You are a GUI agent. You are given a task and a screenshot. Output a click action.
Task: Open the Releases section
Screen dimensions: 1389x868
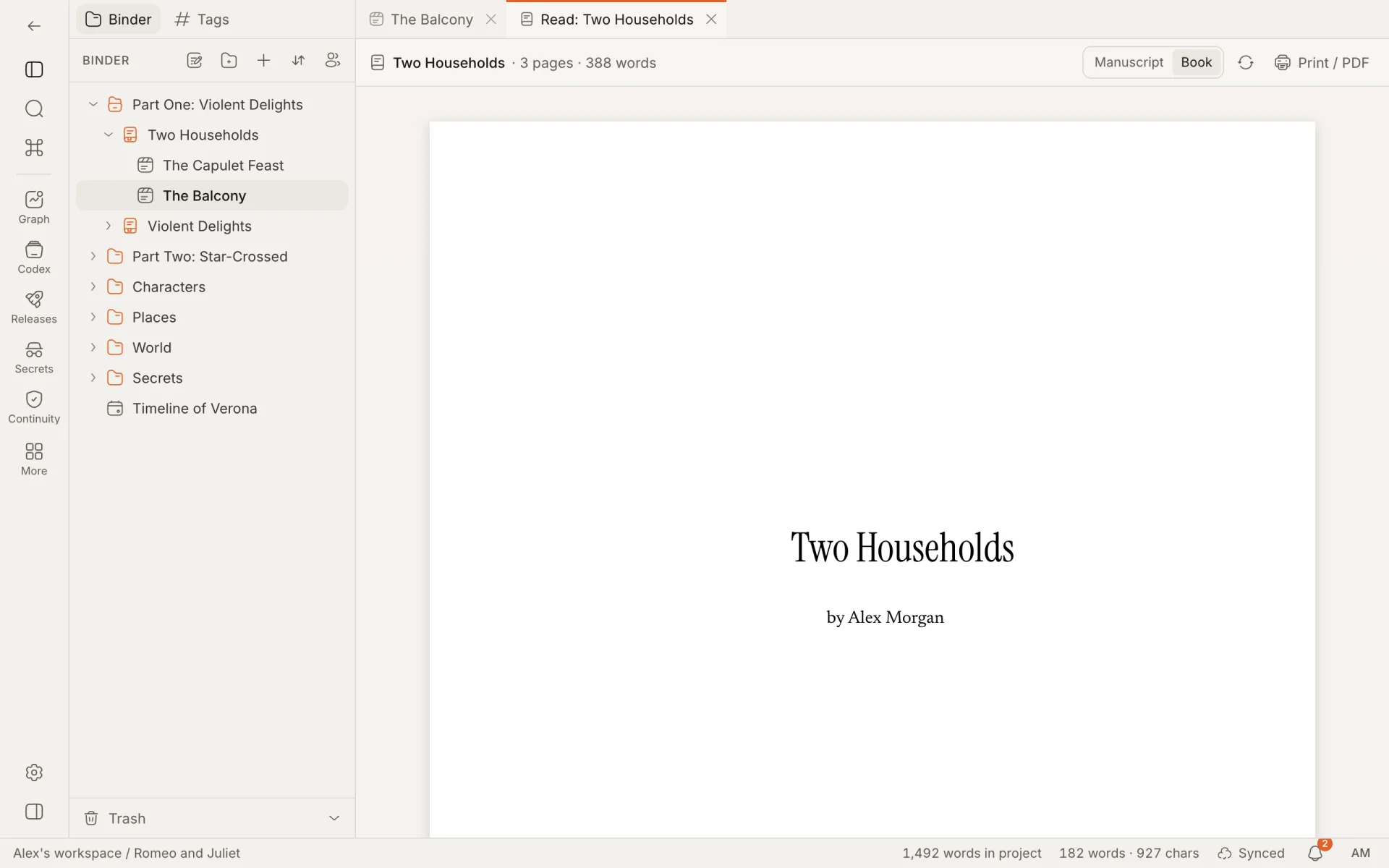(34, 307)
